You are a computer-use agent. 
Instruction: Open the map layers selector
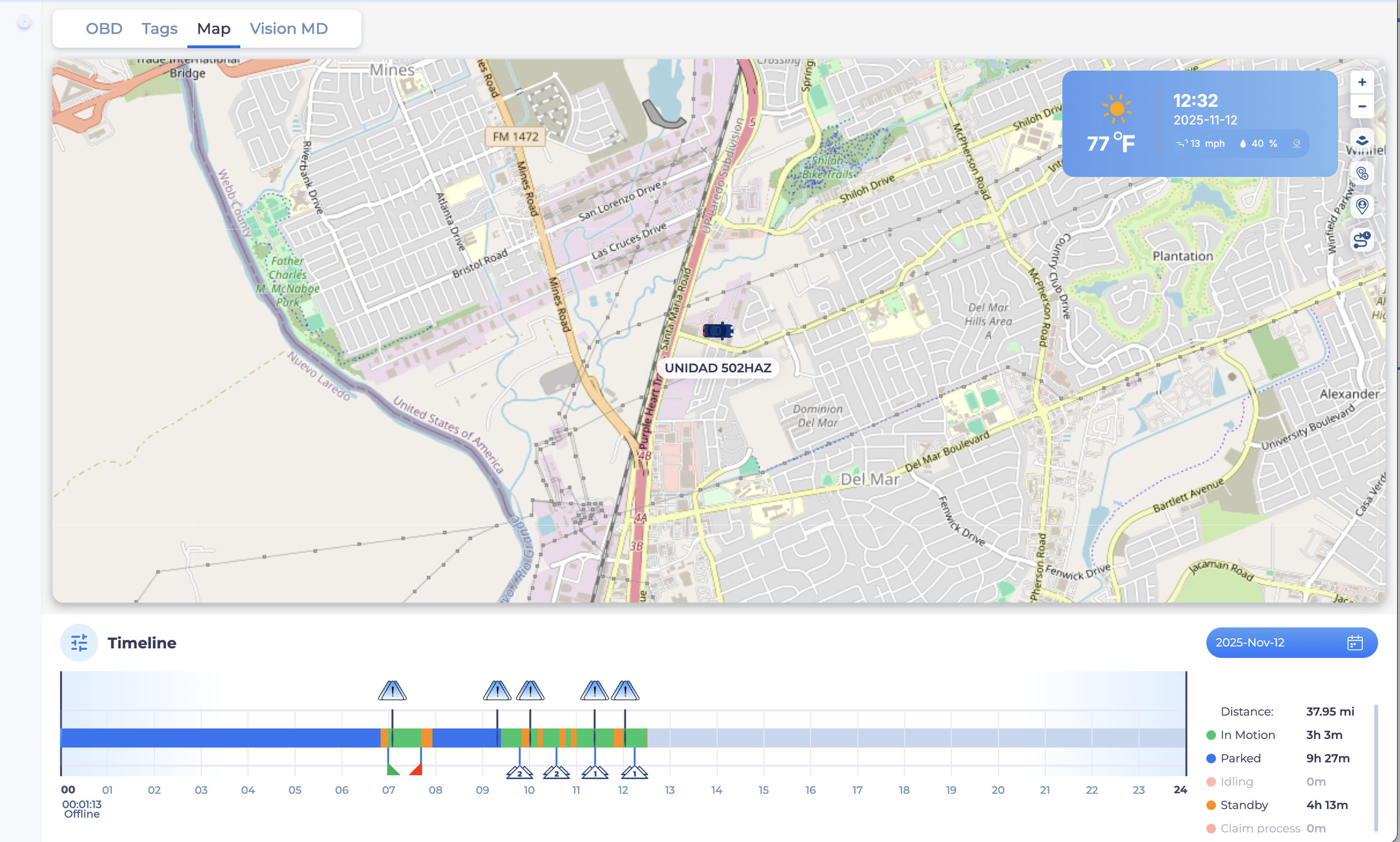click(x=1361, y=140)
